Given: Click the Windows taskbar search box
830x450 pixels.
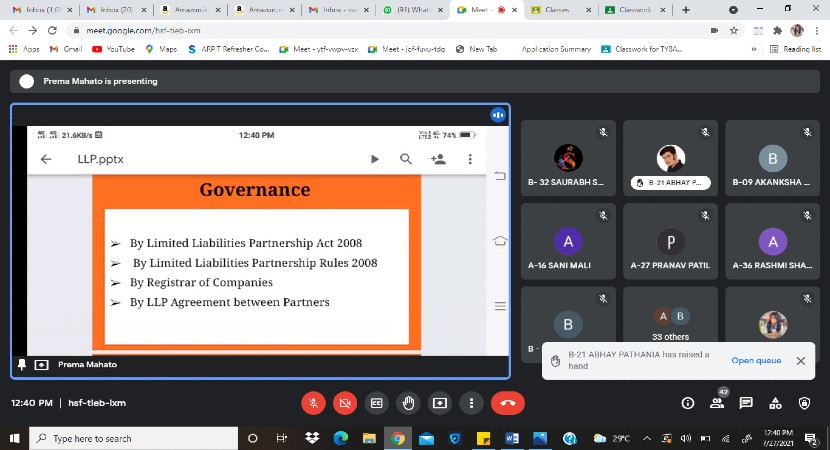Looking at the screenshot, I should click(x=130, y=438).
